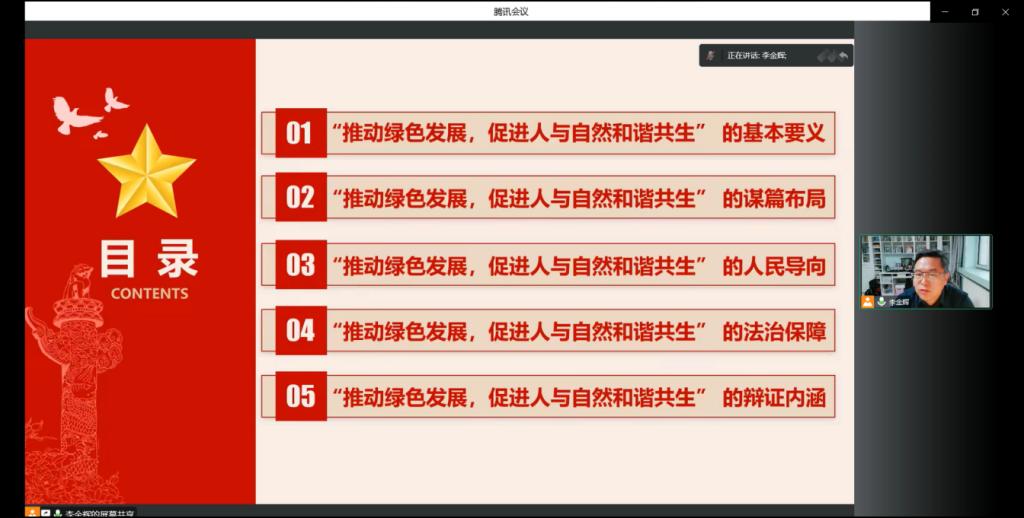Click the screen share icon in bottom bar
1024x518 pixels.
click(x=46, y=512)
